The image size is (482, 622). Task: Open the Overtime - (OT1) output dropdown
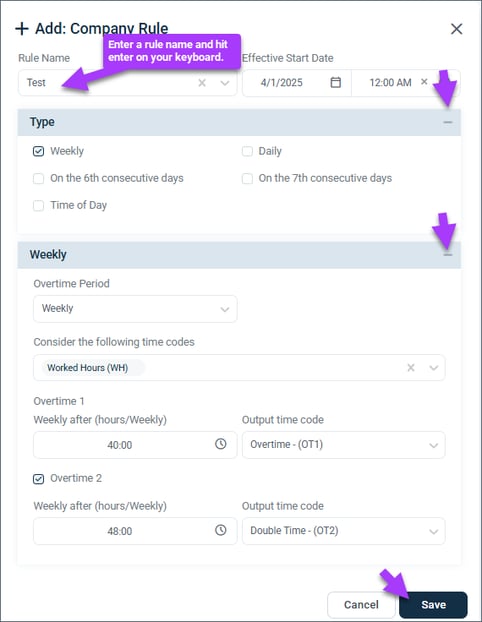tap(344, 445)
